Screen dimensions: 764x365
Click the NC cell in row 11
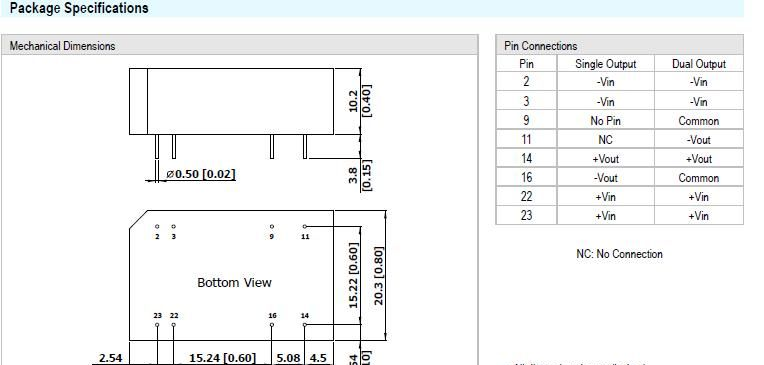pos(606,139)
